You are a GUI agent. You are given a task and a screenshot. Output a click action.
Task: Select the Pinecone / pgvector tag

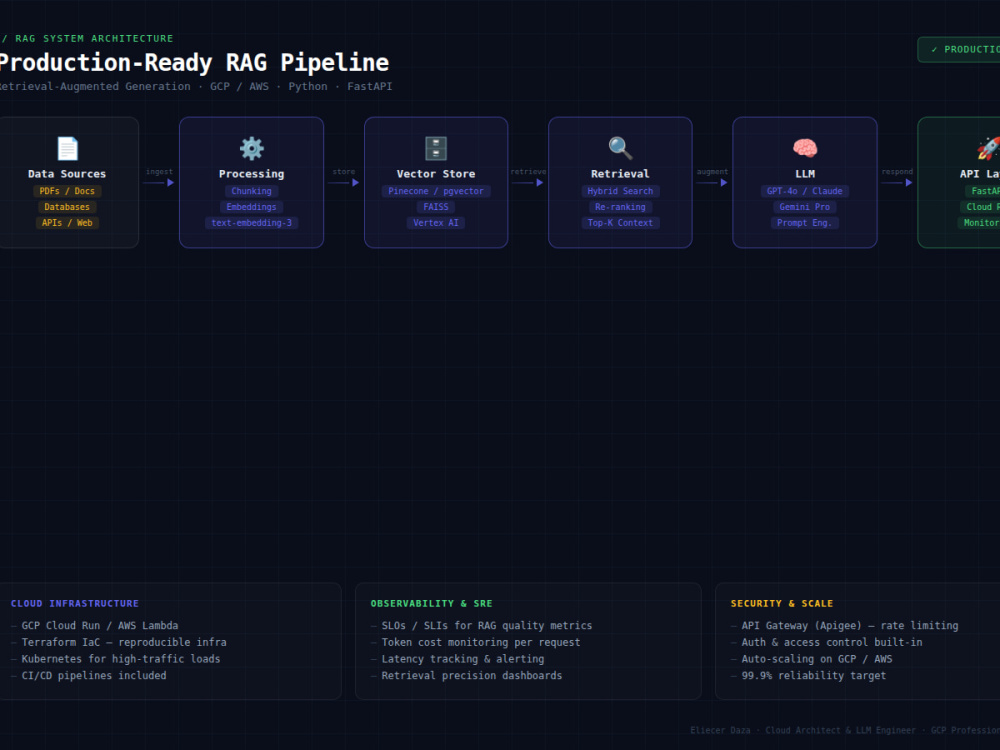(x=436, y=191)
